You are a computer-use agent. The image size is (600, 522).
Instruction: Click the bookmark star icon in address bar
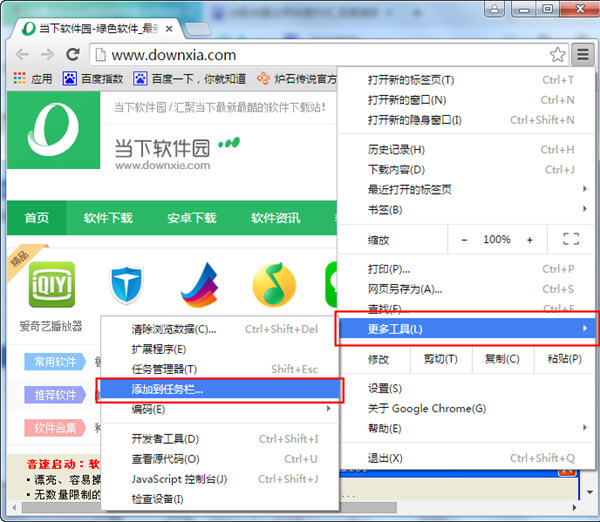point(557,55)
